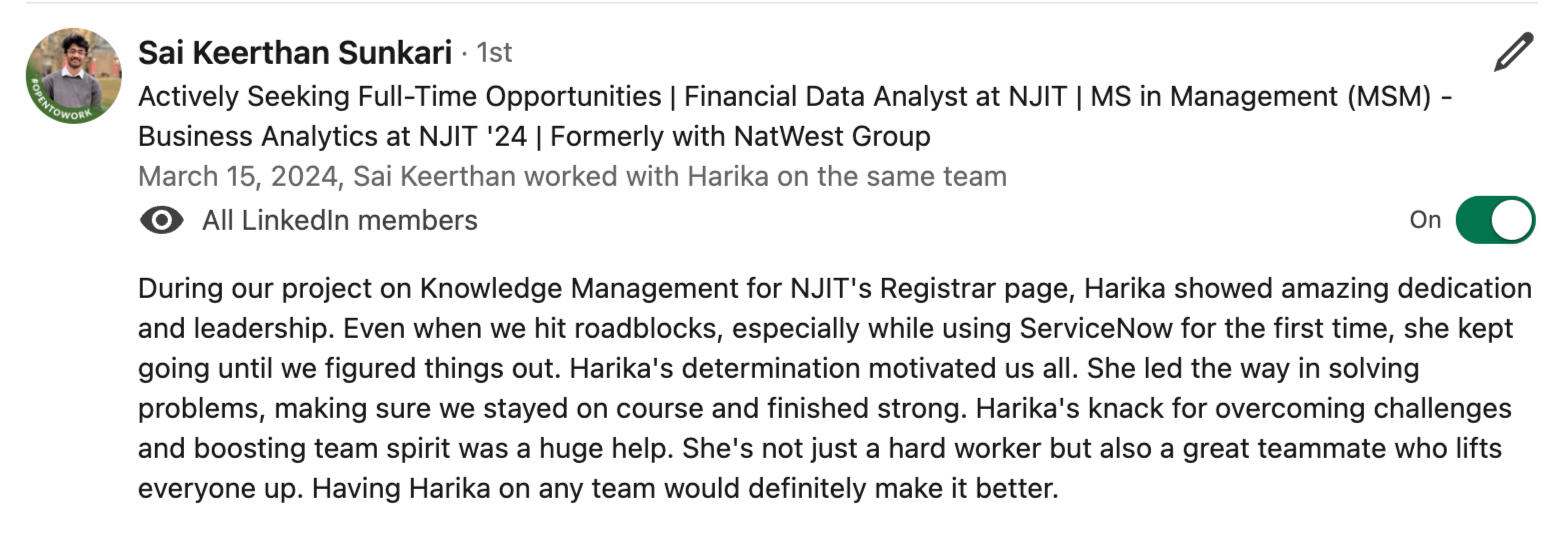Screen dimensions: 1566x543
Task: Click the pencil edit icon
Action: pos(1513,52)
